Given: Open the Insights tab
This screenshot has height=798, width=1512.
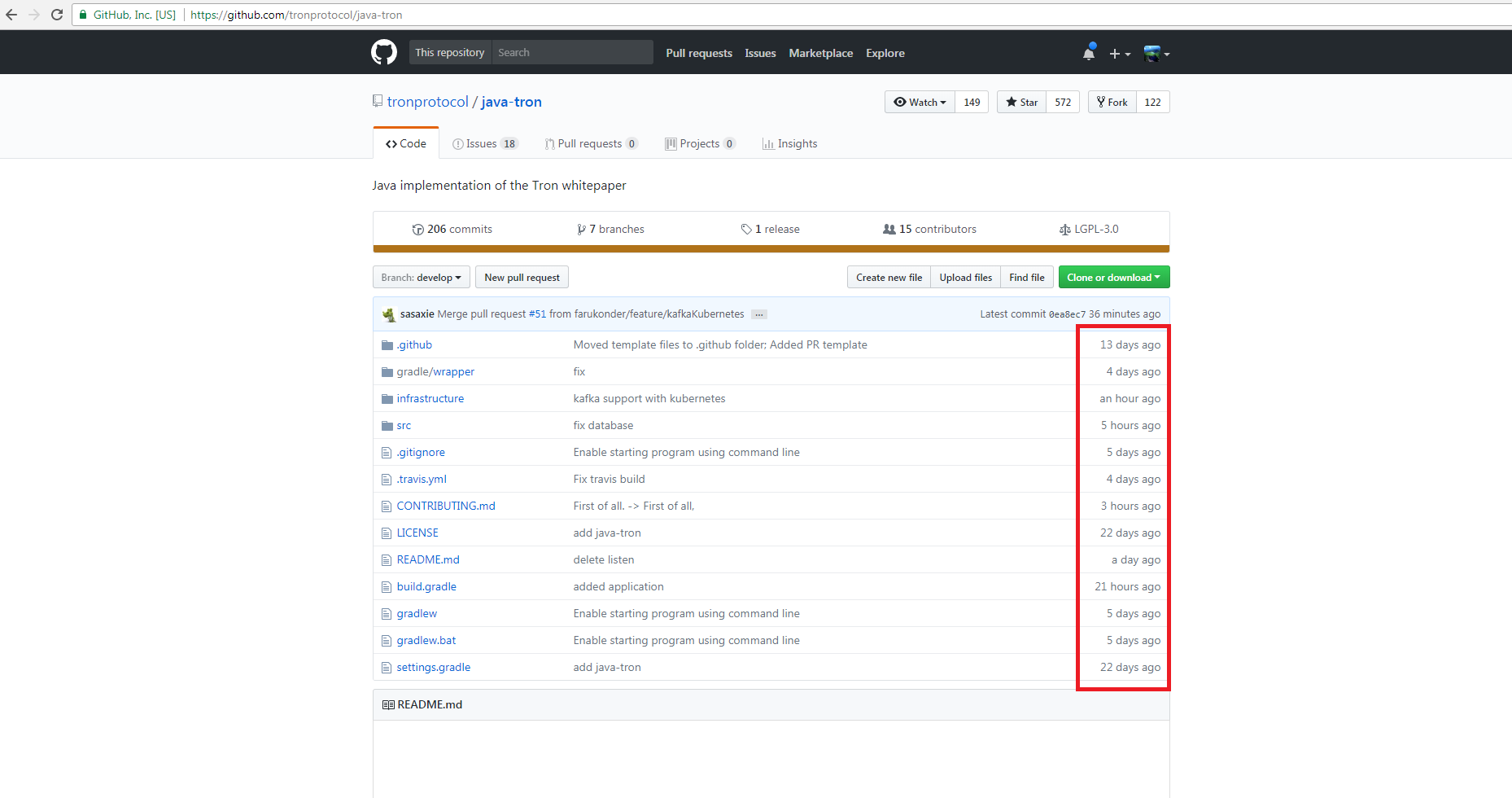Looking at the screenshot, I should click(789, 143).
